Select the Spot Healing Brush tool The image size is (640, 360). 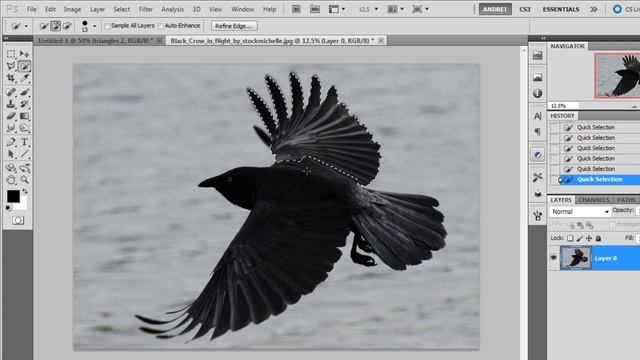(11, 92)
